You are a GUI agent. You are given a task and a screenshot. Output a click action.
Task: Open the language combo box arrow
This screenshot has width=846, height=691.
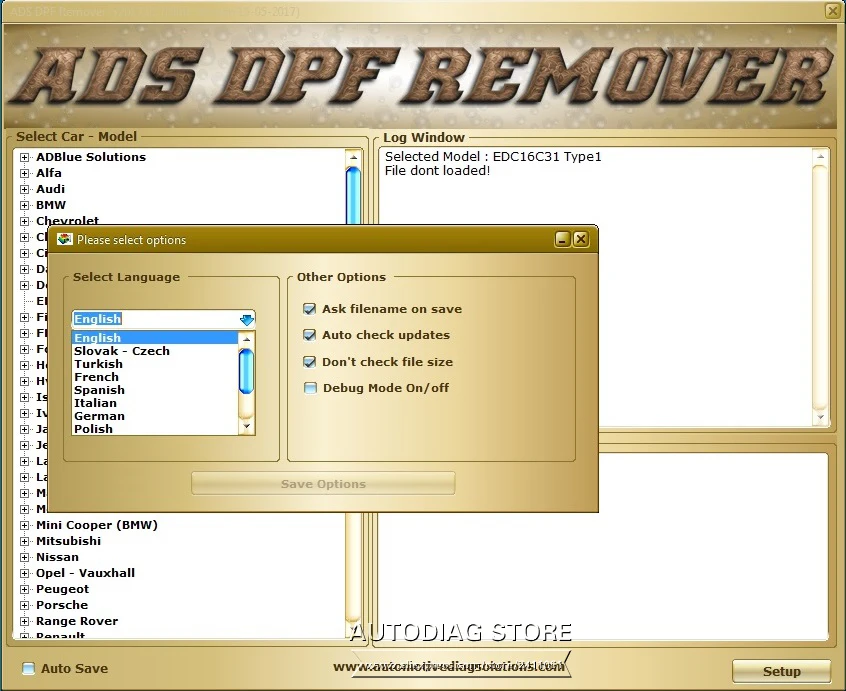247,319
